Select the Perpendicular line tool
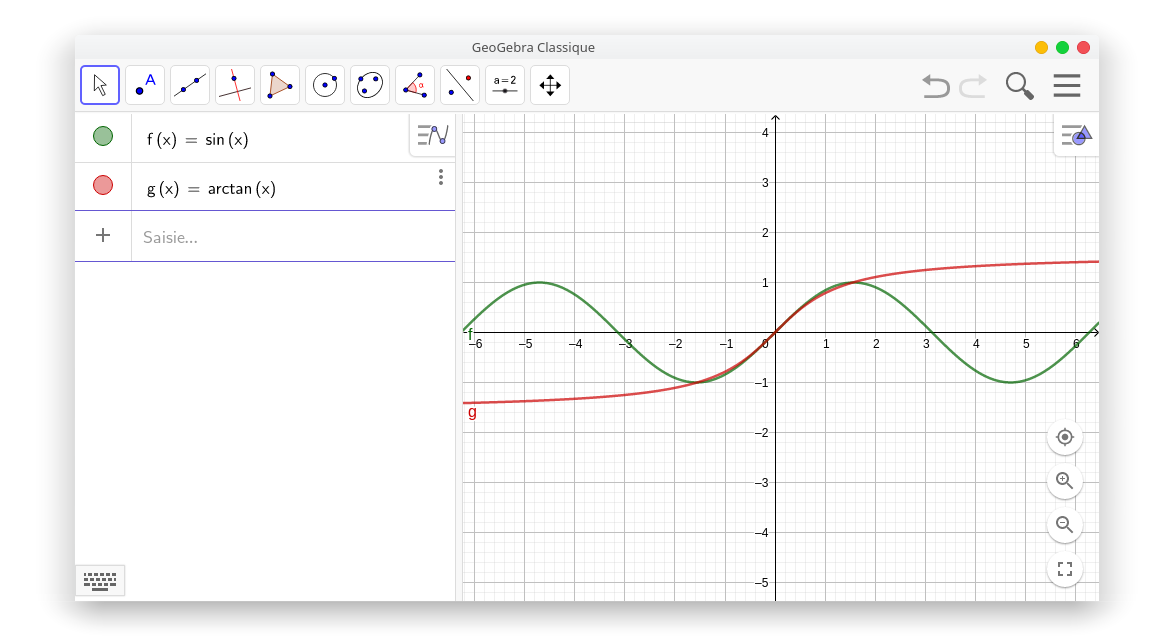This screenshot has height=644, width=1174. [x=235, y=85]
